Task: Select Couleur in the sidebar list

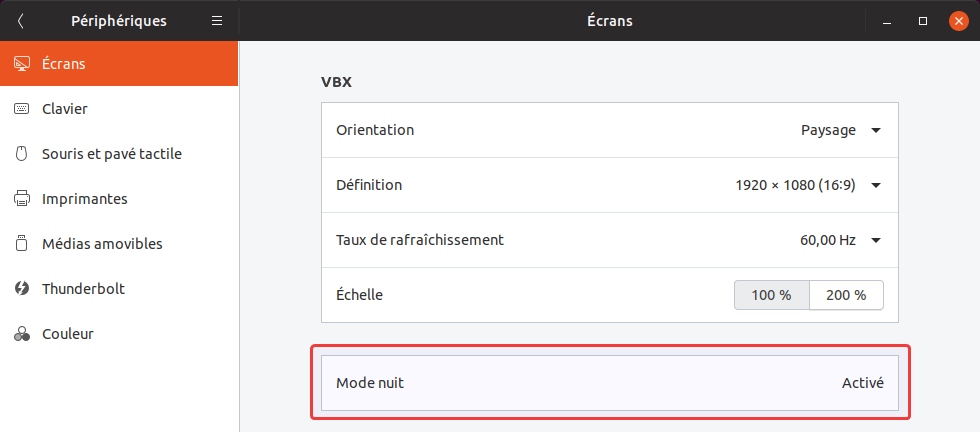Action: pos(67,334)
